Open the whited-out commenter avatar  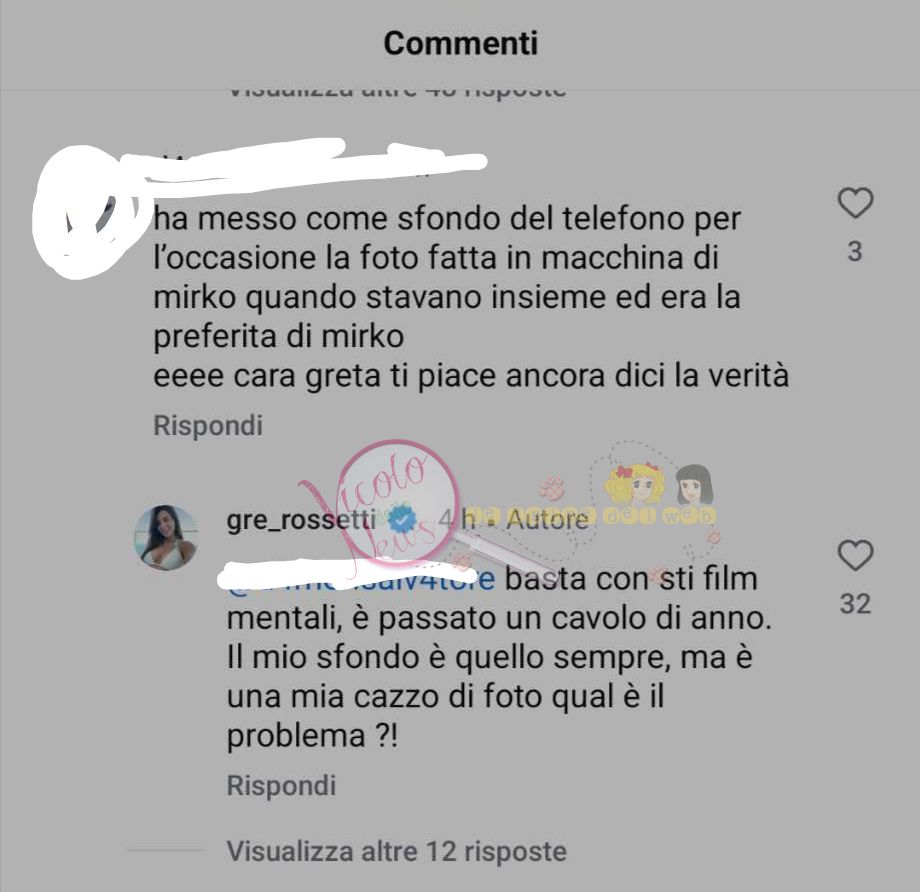click(88, 211)
